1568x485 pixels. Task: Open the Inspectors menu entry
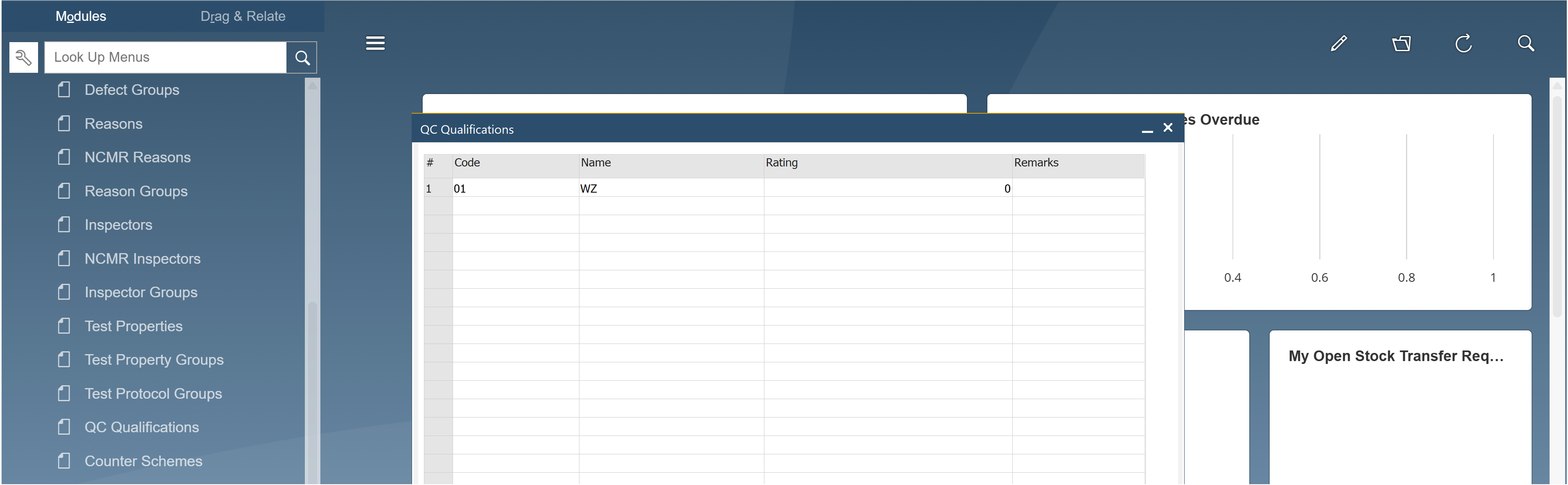tap(118, 225)
